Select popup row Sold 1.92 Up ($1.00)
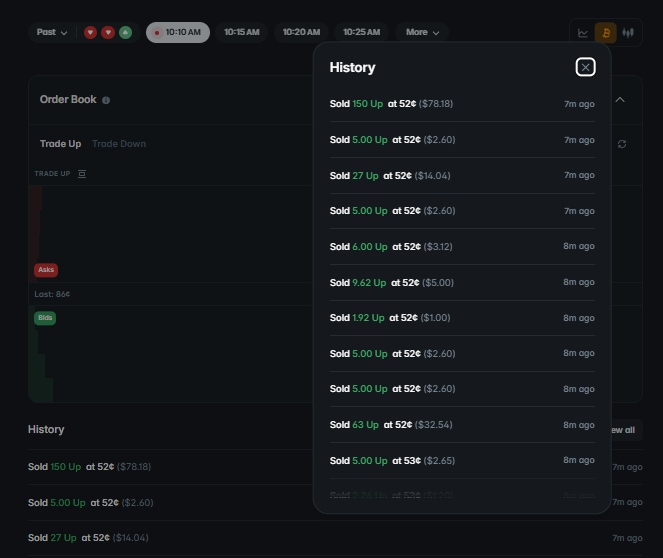 (462, 318)
